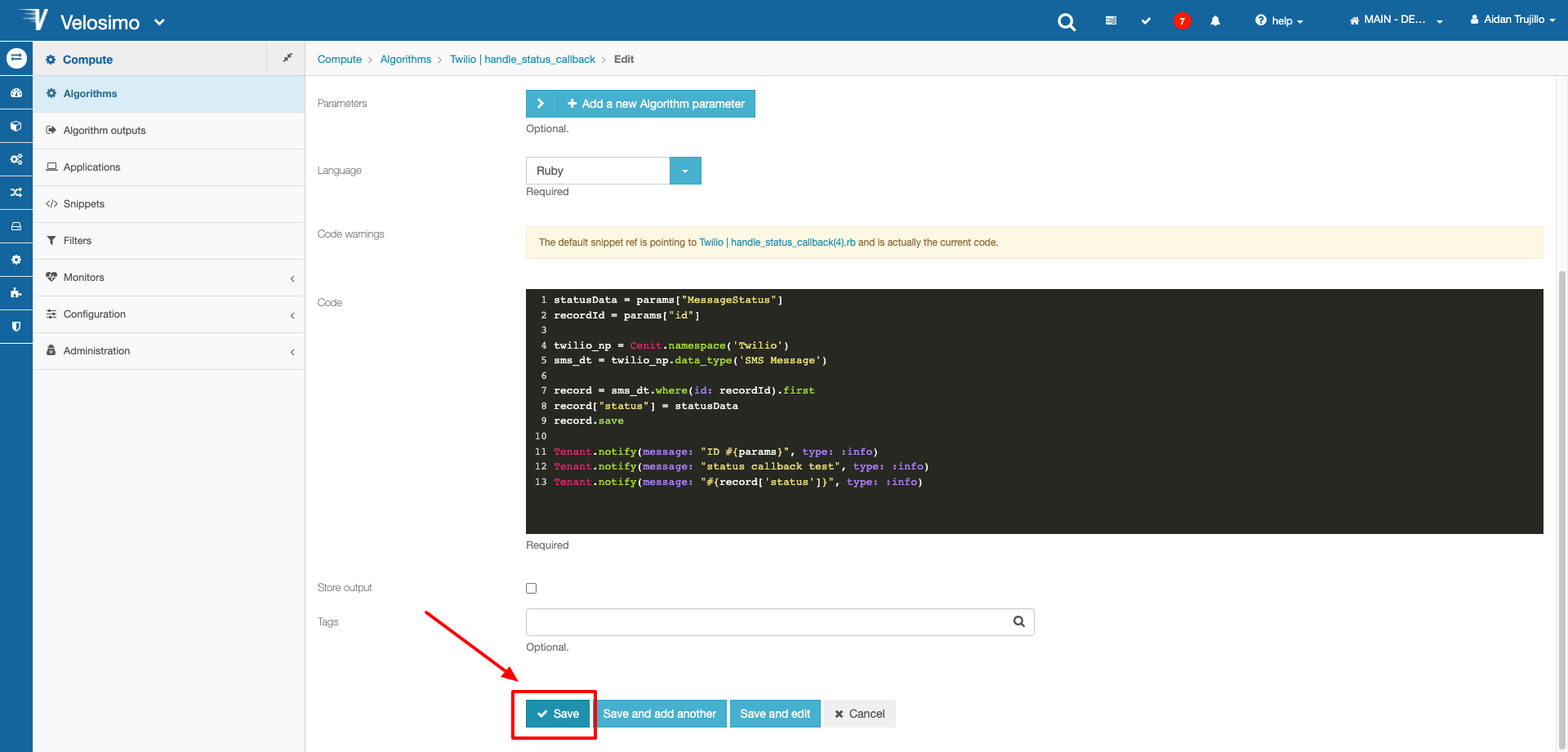This screenshot has width=1568, height=752.
Task: Click the swap arrows icon atop sidebar rail
Action: click(16, 58)
